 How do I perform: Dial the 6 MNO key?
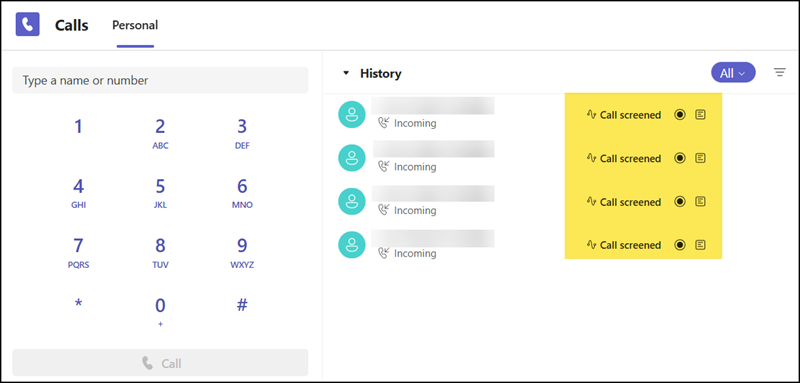point(242,194)
